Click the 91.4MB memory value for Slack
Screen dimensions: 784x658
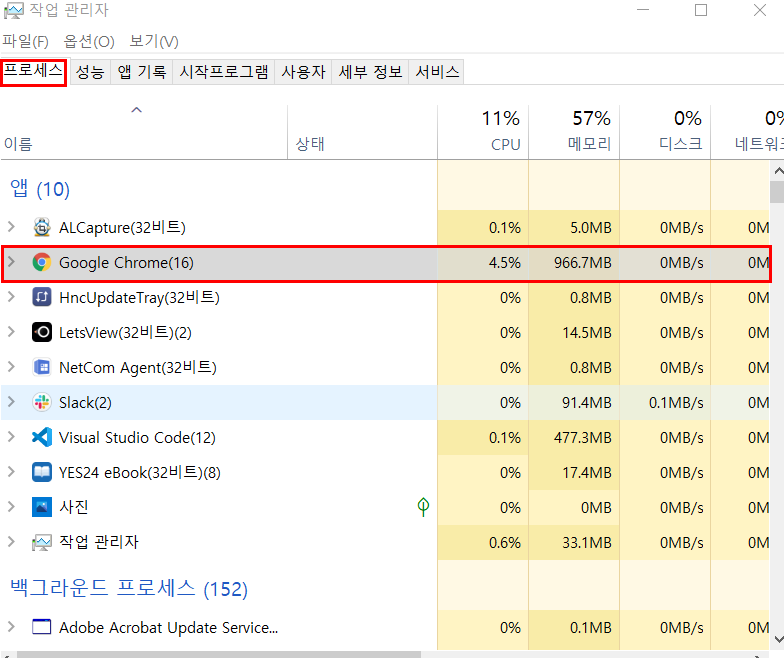[x=586, y=402]
